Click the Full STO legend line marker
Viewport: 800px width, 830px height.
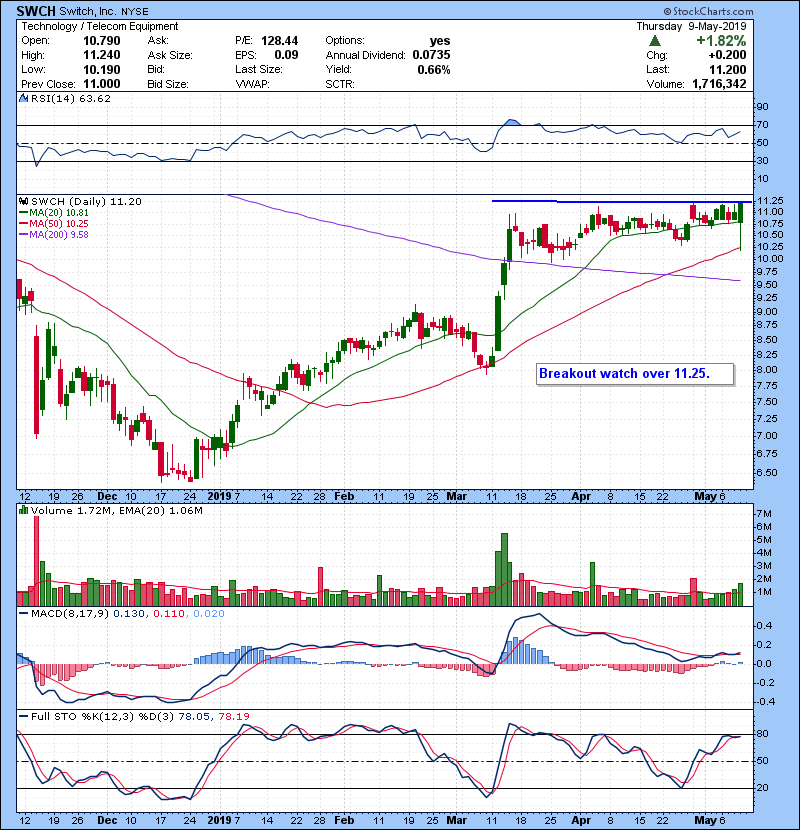click(23, 716)
